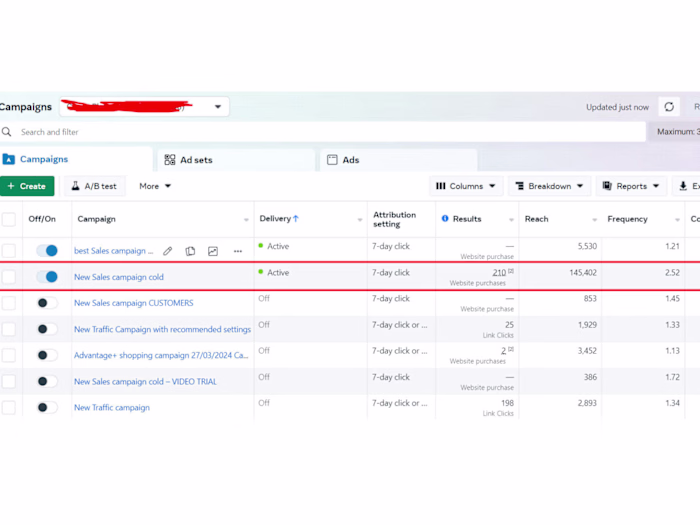Open the Columns dropdown
700x525 pixels.
click(466, 186)
